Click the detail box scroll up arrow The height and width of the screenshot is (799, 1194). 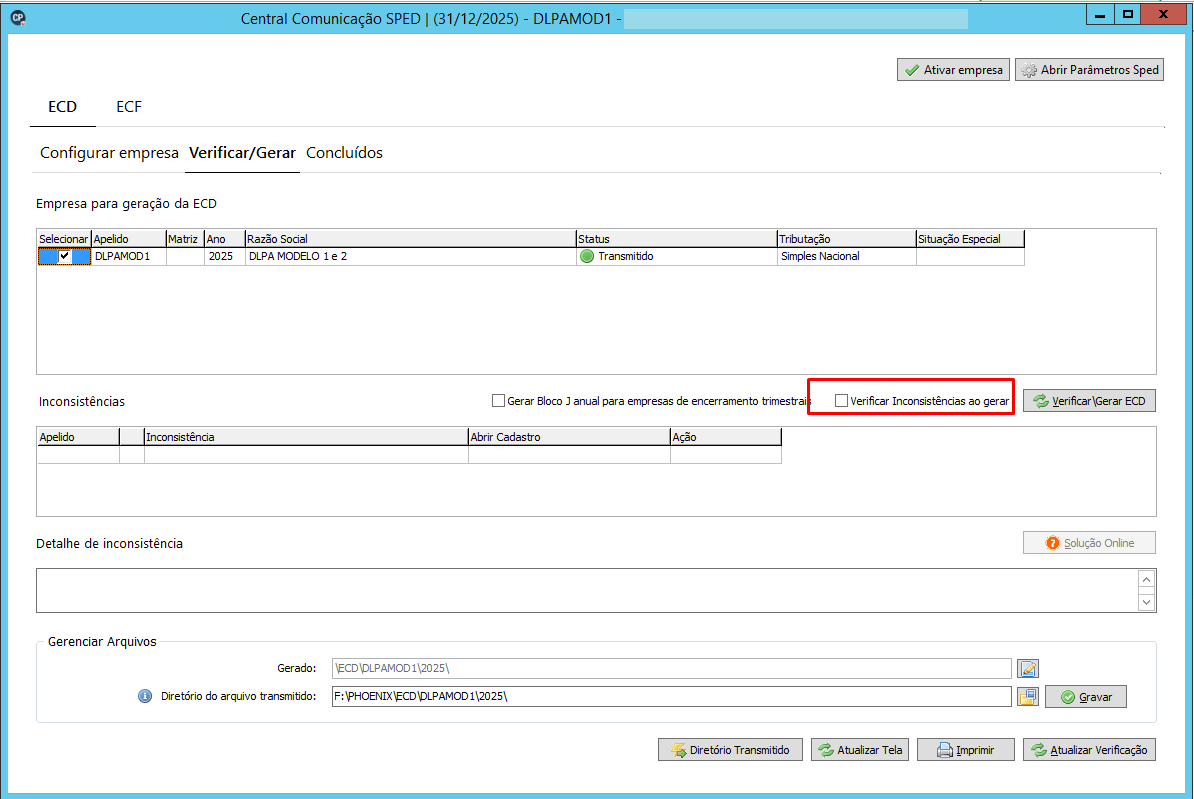click(1147, 580)
